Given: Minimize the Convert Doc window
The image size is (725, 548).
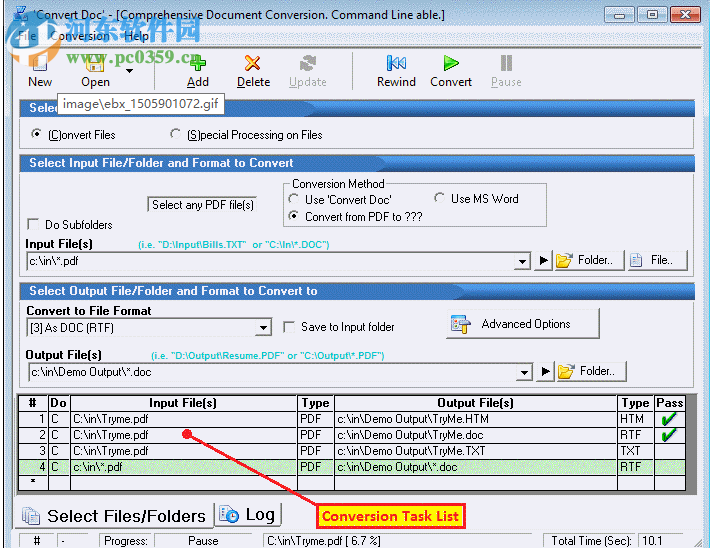Looking at the screenshot, I should coord(619,15).
